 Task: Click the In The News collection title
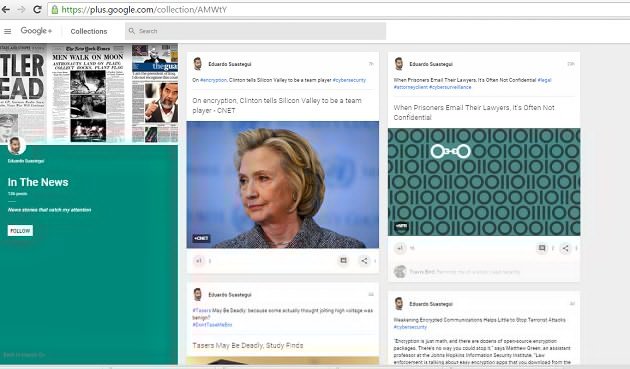[x=38, y=182]
